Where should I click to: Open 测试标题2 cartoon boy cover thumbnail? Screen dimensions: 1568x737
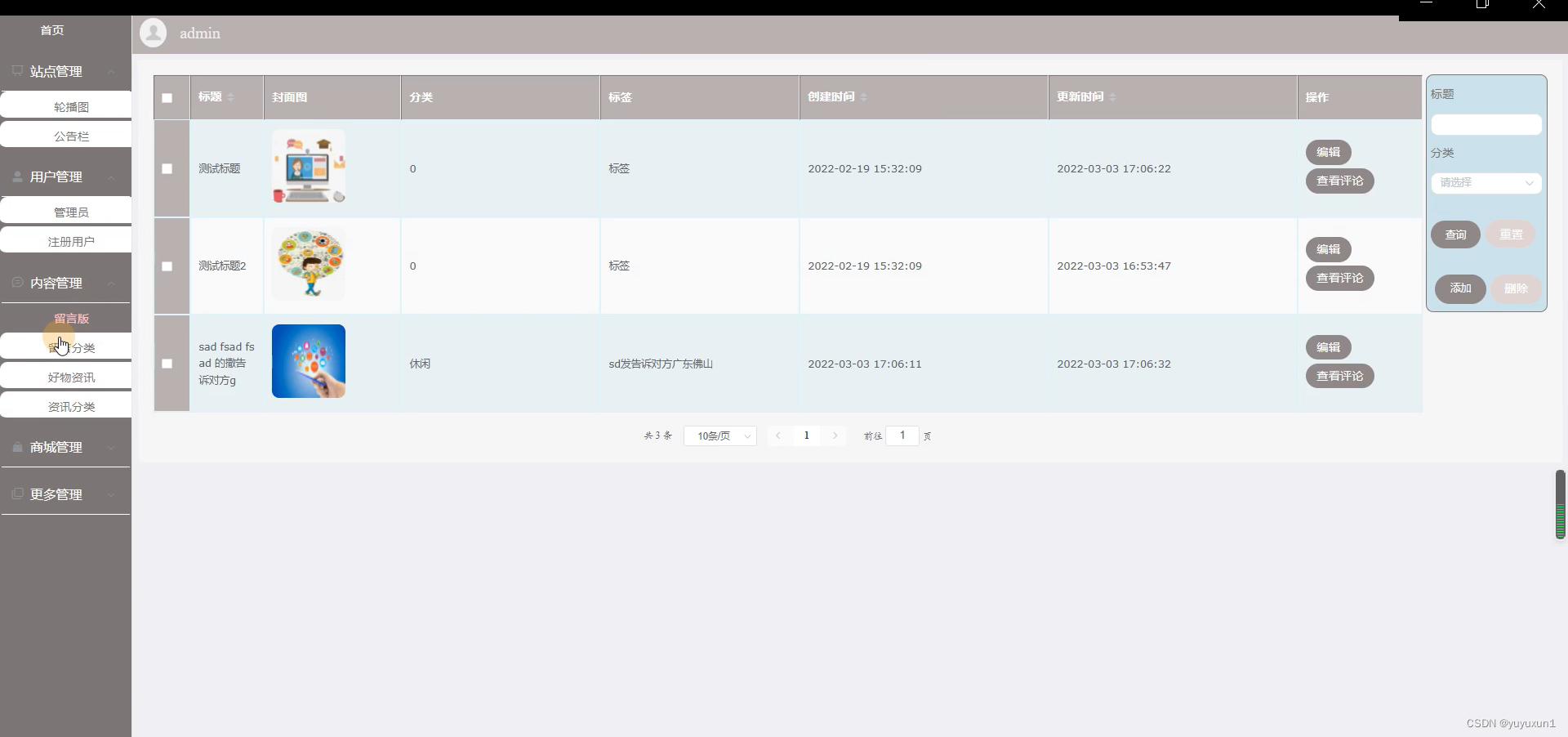(x=309, y=264)
